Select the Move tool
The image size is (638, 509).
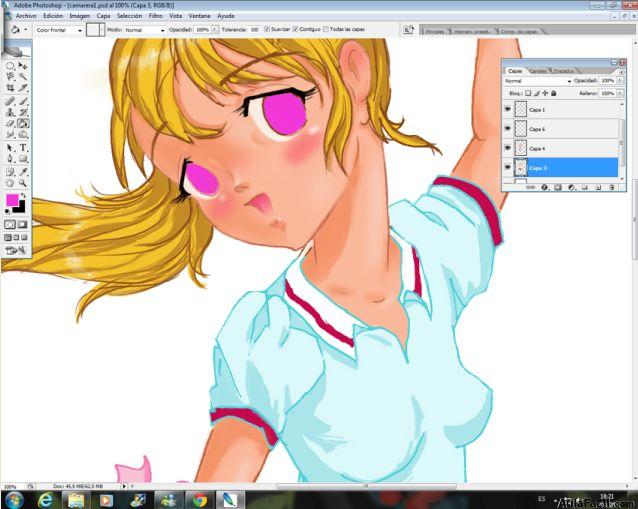(x=23, y=66)
